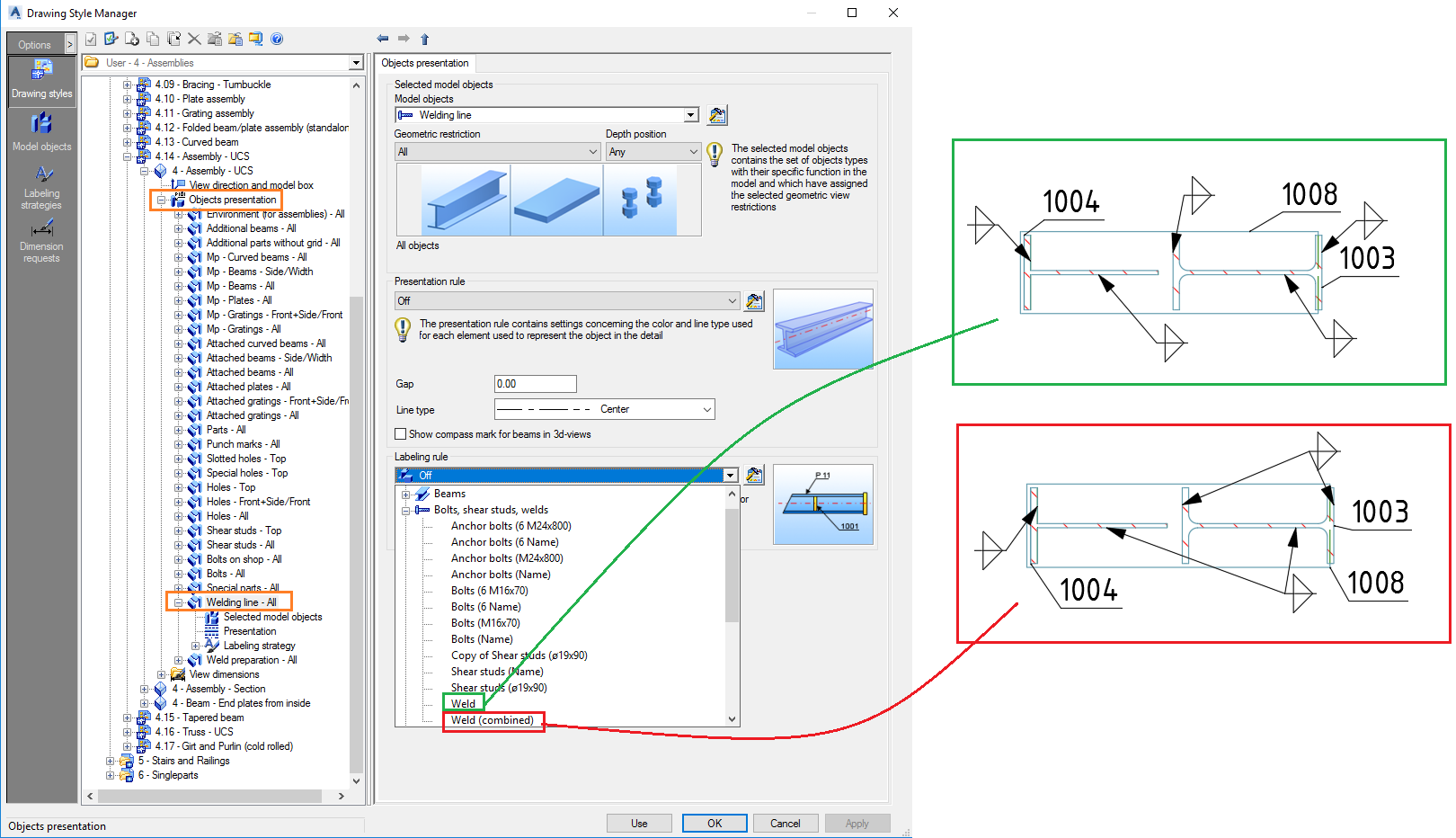Select Weld (combined) labeling rule
The width and height of the screenshot is (1456, 838).
point(493,719)
